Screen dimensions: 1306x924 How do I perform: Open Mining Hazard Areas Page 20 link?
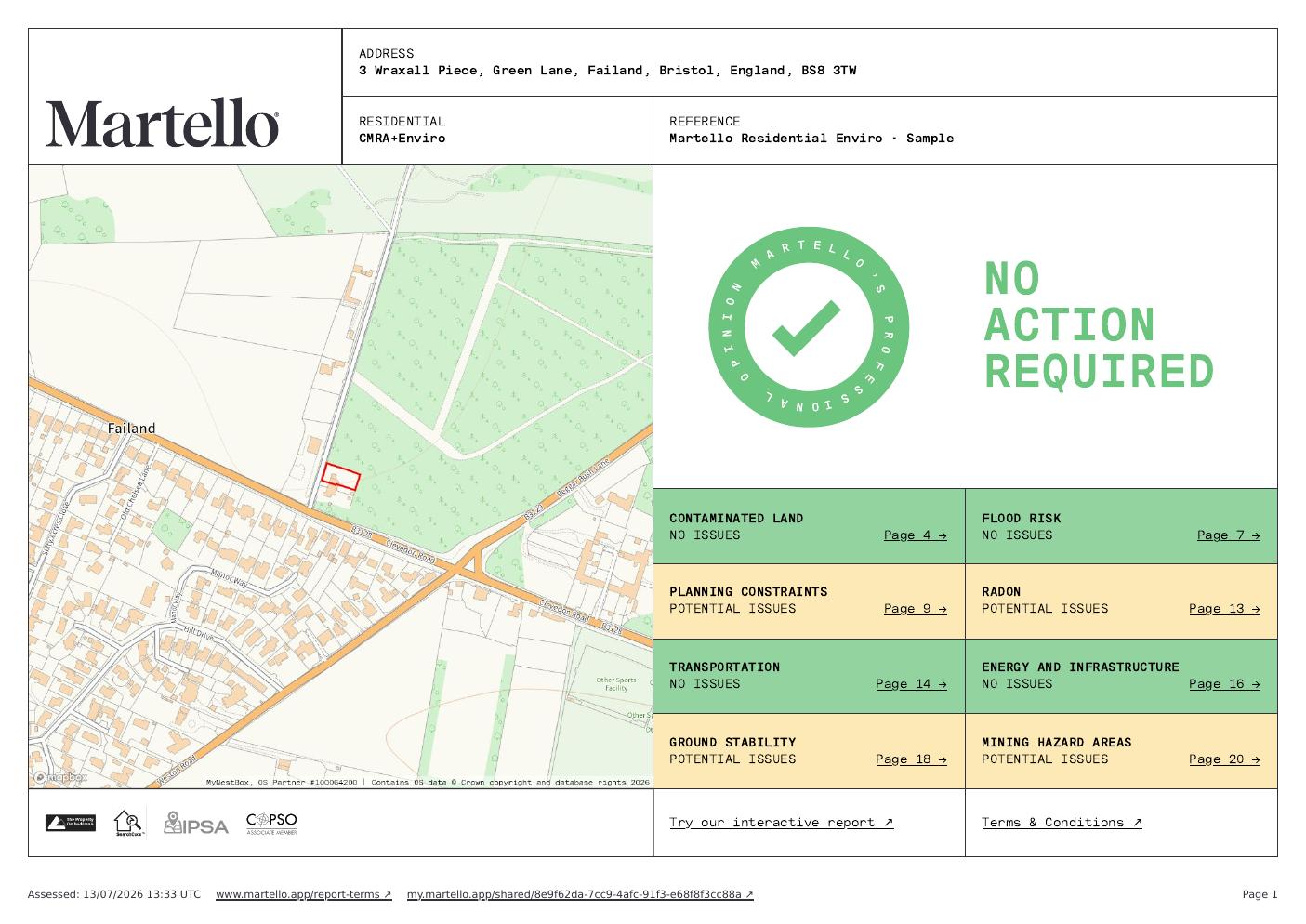point(1224,759)
